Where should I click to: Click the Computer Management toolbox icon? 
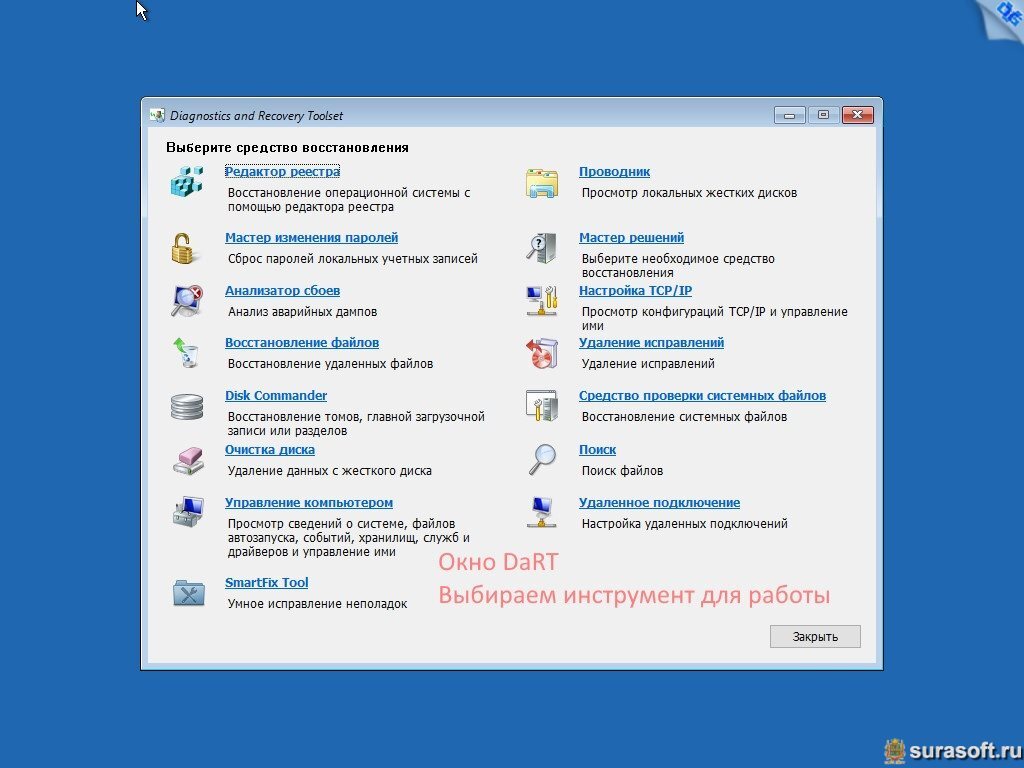[x=188, y=512]
